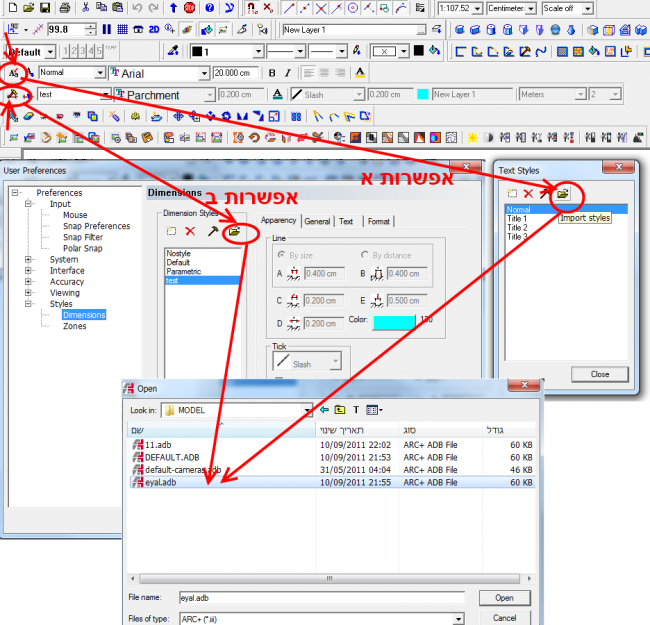Open the Arial font dropdown
The height and width of the screenshot is (625, 650).
click(x=203, y=73)
